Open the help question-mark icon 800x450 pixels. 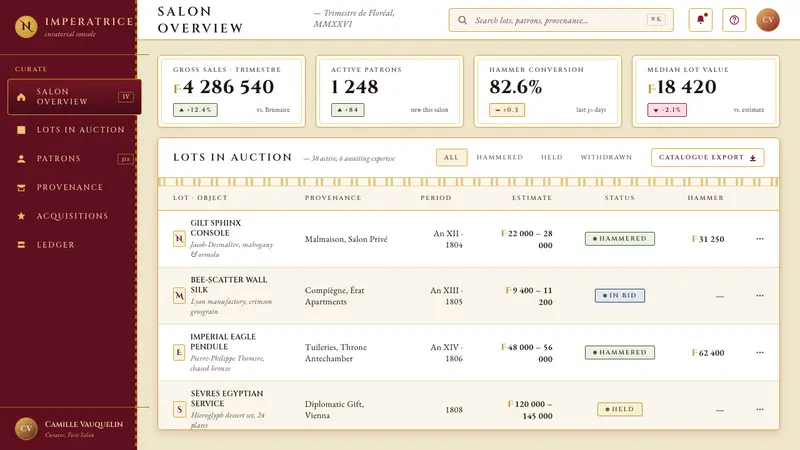click(734, 20)
